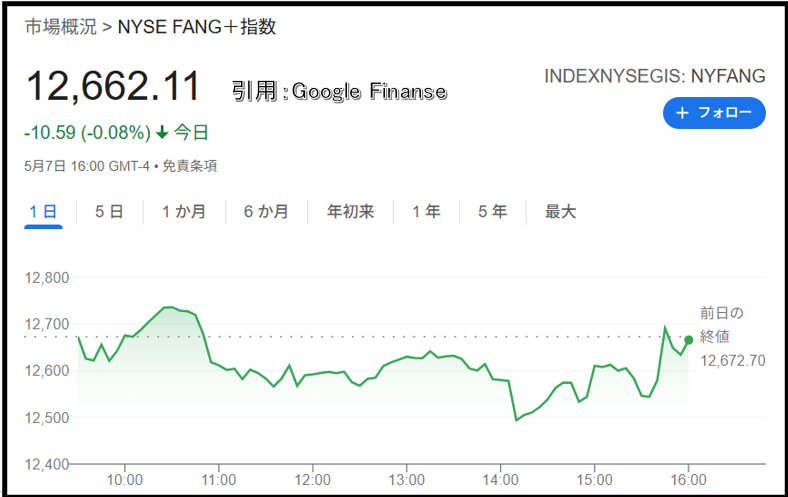
Task: Switch to the 5年 range
Action: click(x=492, y=212)
